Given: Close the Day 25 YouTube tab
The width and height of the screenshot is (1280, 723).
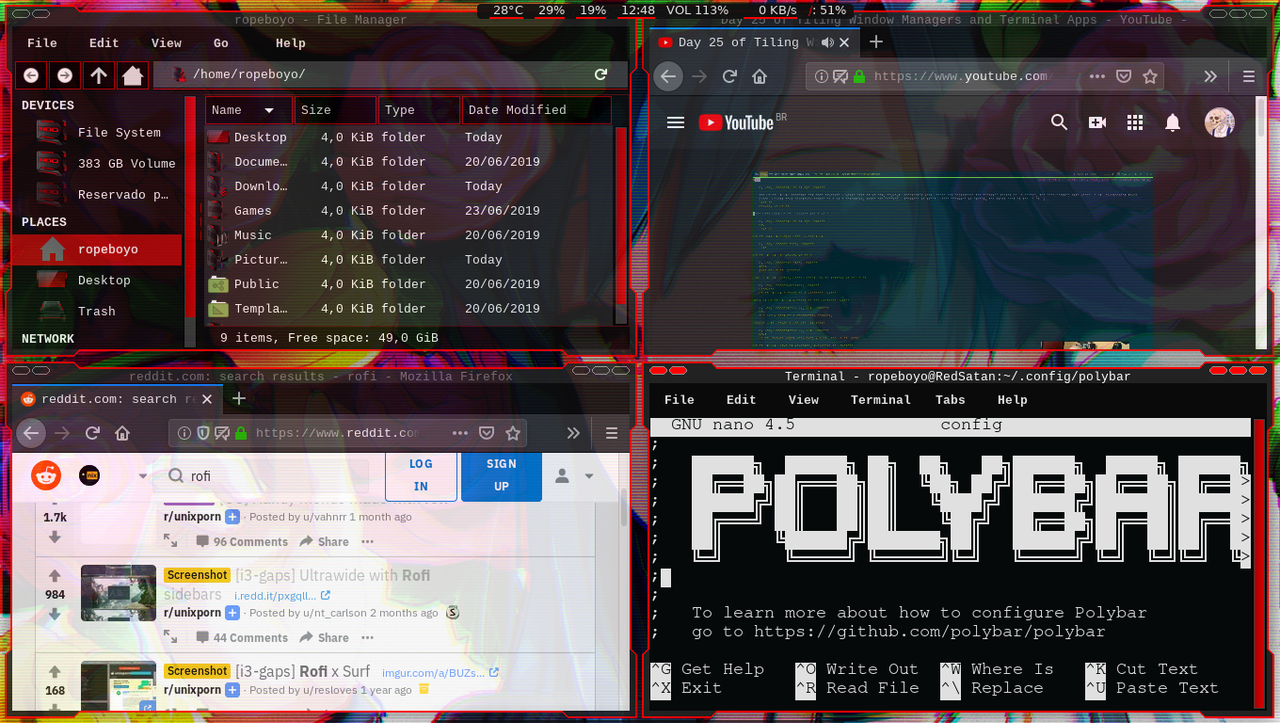Looking at the screenshot, I should pos(845,42).
